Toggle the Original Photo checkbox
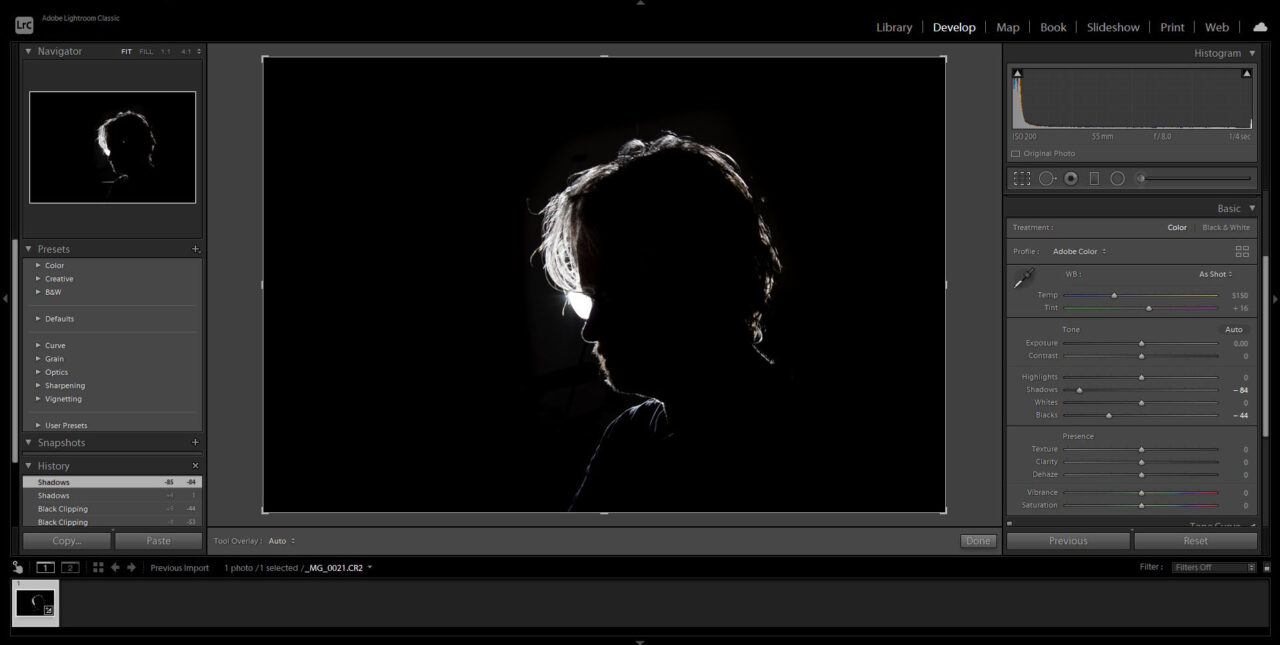The height and width of the screenshot is (645, 1280). [x=1016, y=154]
